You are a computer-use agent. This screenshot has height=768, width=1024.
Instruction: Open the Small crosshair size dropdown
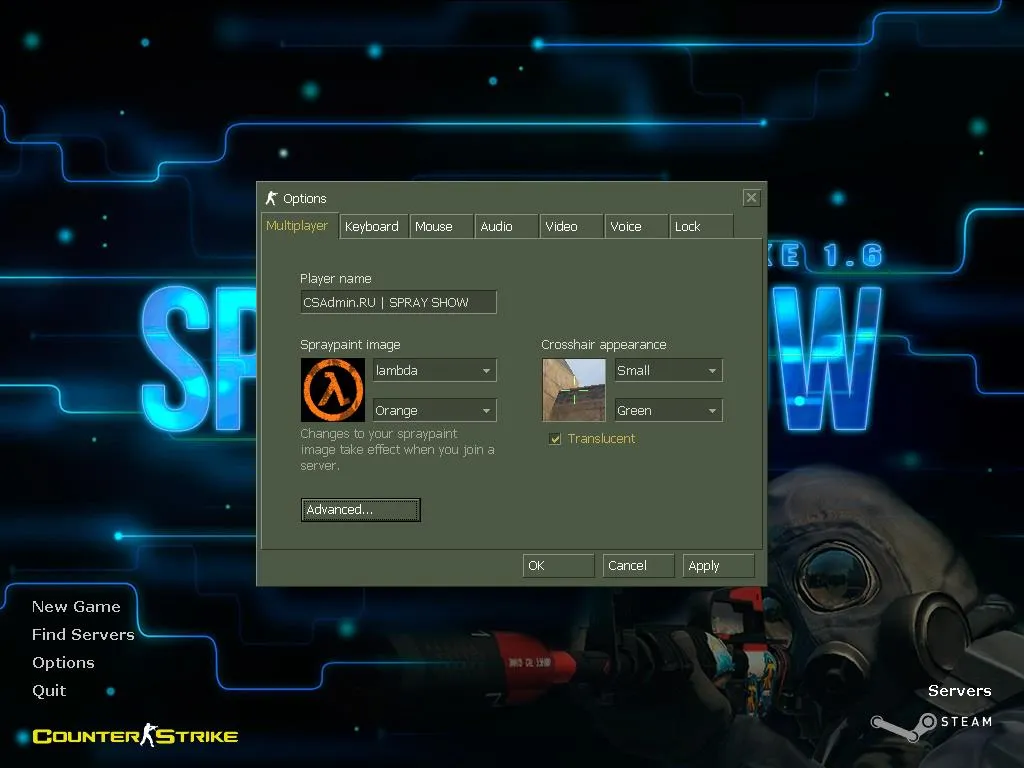pyautogui.click(x=668, y=370)
